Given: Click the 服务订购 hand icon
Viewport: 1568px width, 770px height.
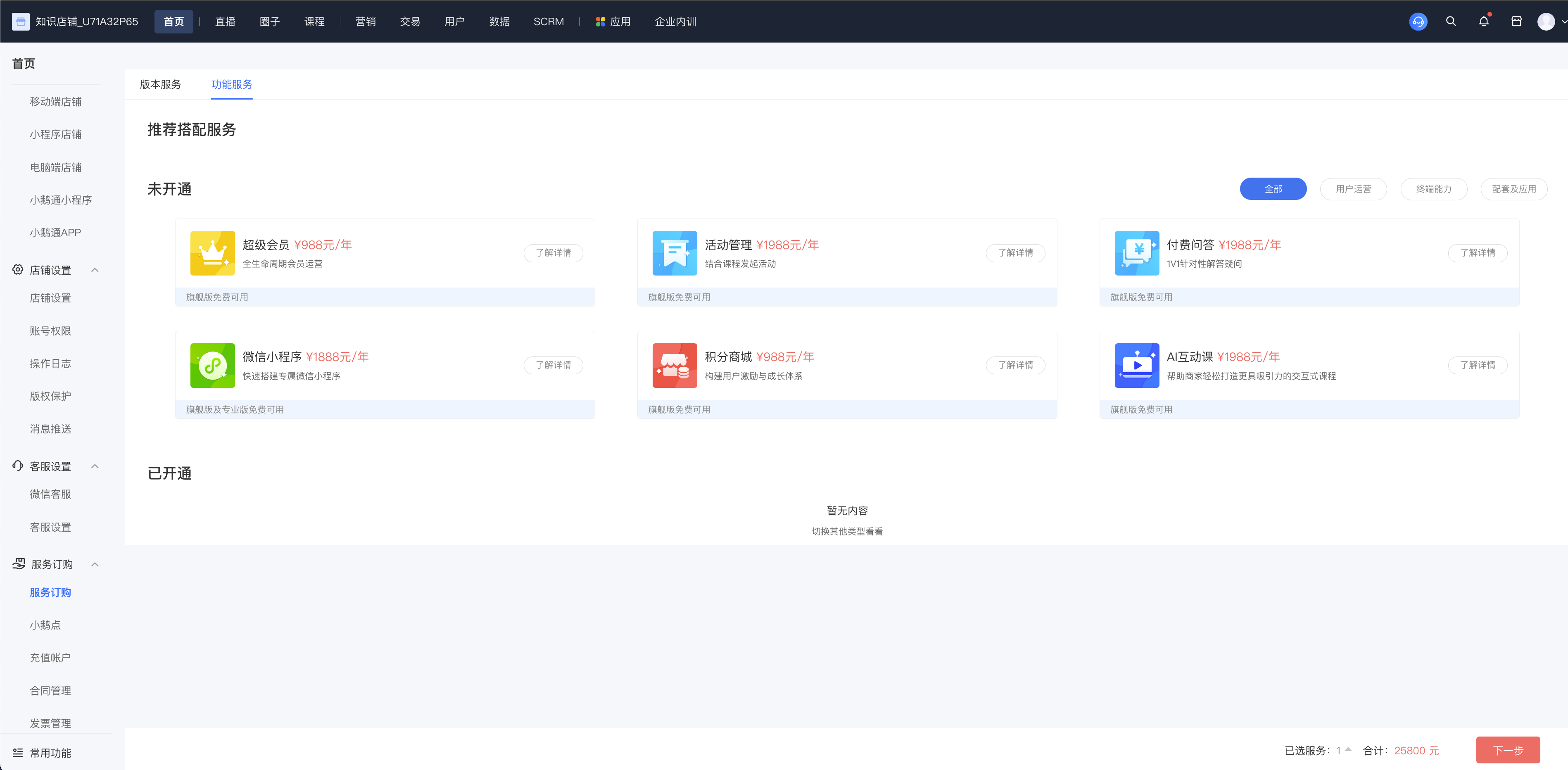Looking at the screenshot, I should [19, 563].
